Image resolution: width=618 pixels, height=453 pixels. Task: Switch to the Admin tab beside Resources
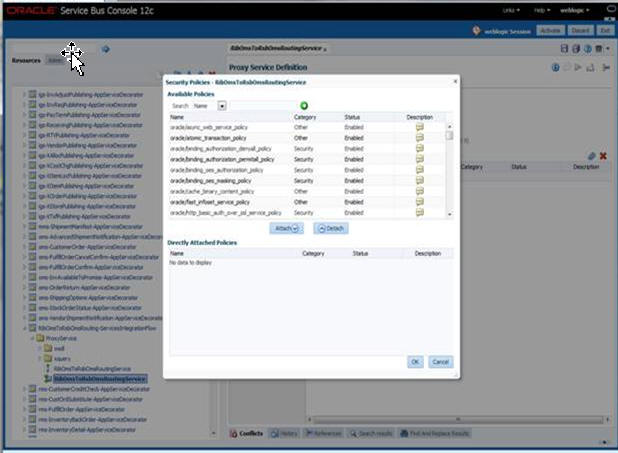pos(55,60)
